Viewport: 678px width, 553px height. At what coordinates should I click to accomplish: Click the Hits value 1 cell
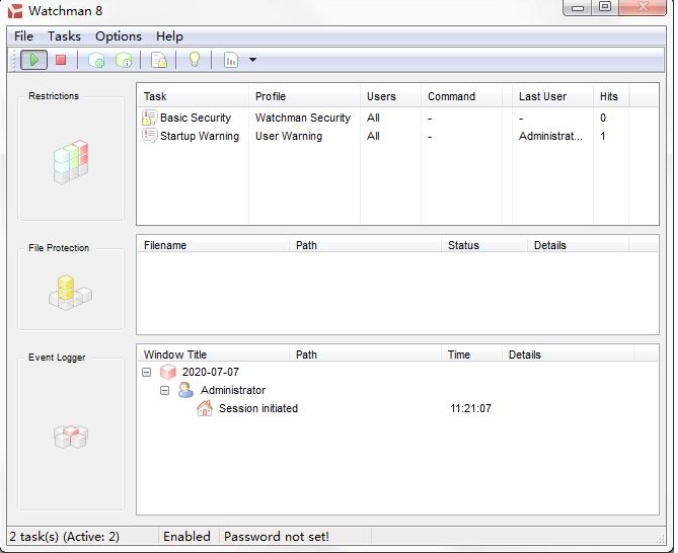click(603, 136)
